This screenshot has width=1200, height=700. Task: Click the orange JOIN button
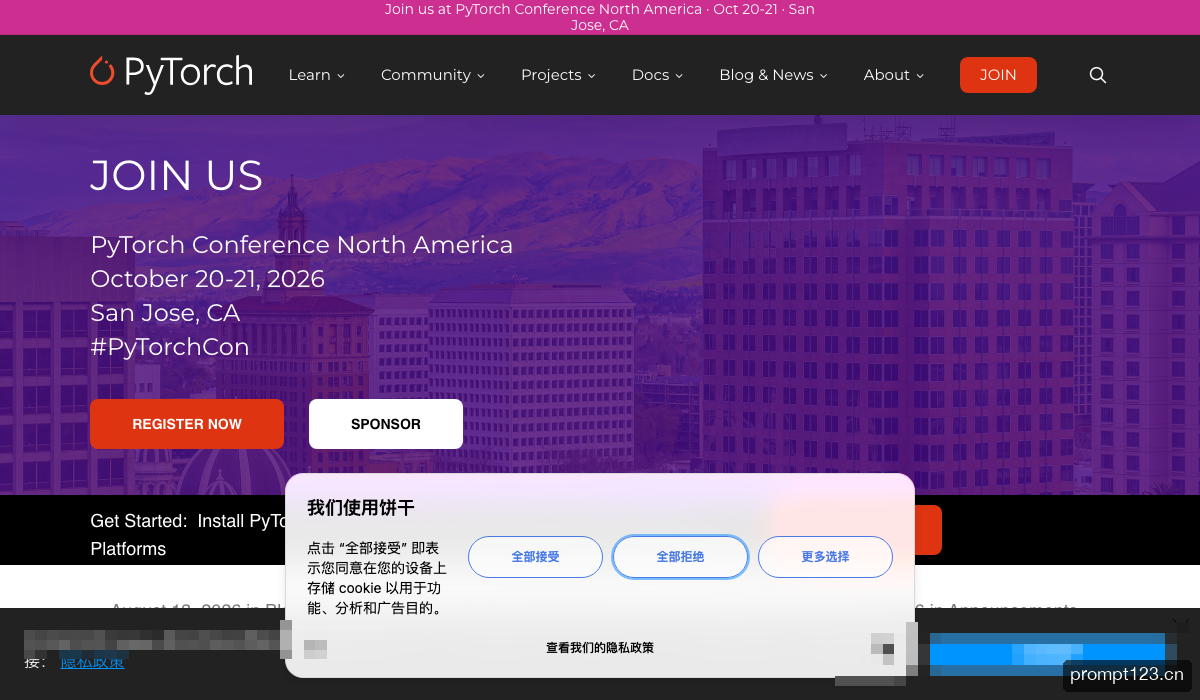pos(998,75)
